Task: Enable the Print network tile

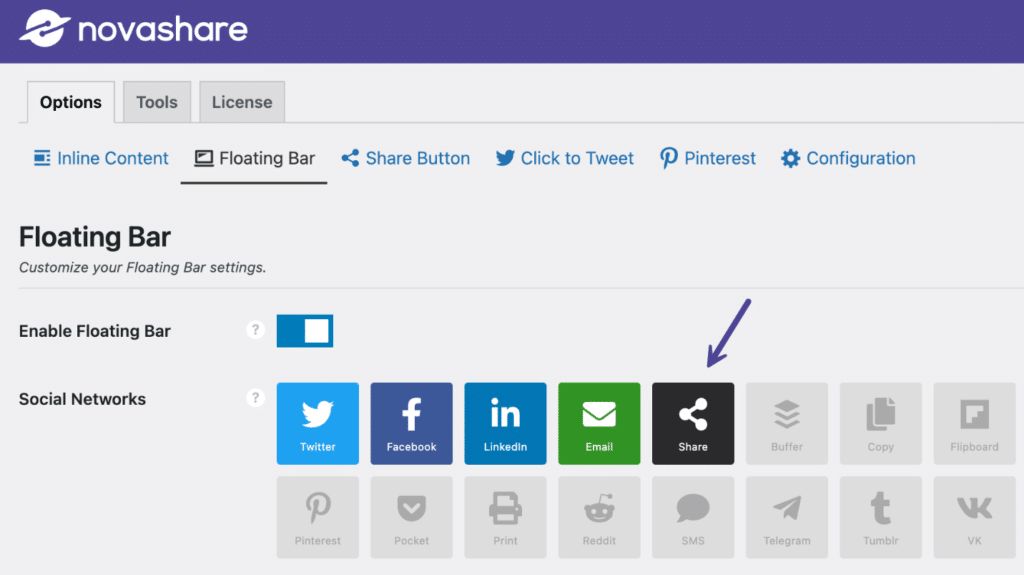Action: click(x=505, y=518)
